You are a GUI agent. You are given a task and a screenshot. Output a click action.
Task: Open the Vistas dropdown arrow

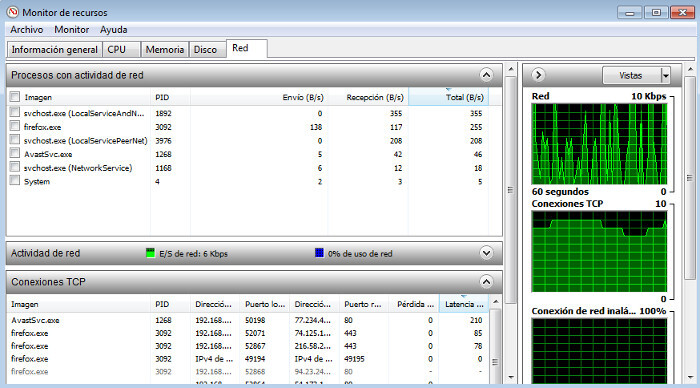(665, 75)
